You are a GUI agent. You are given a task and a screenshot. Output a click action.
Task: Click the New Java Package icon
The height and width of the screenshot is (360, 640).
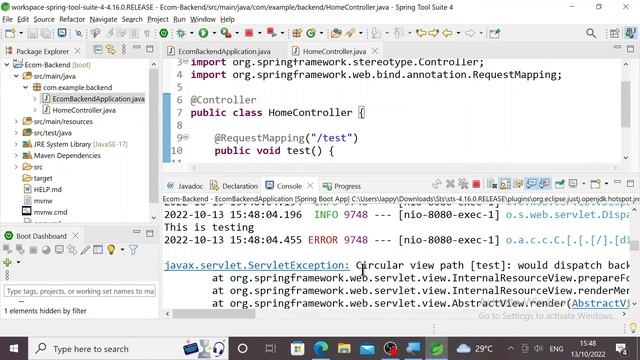point(297,33)
